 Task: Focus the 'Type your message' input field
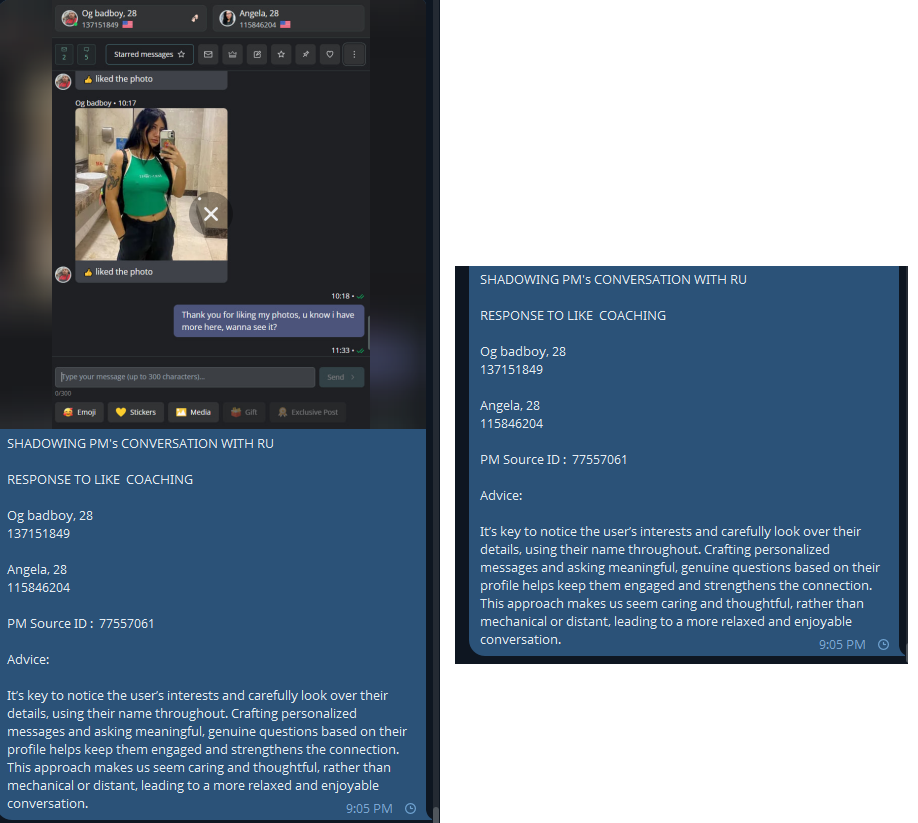(x=185, y=377)
